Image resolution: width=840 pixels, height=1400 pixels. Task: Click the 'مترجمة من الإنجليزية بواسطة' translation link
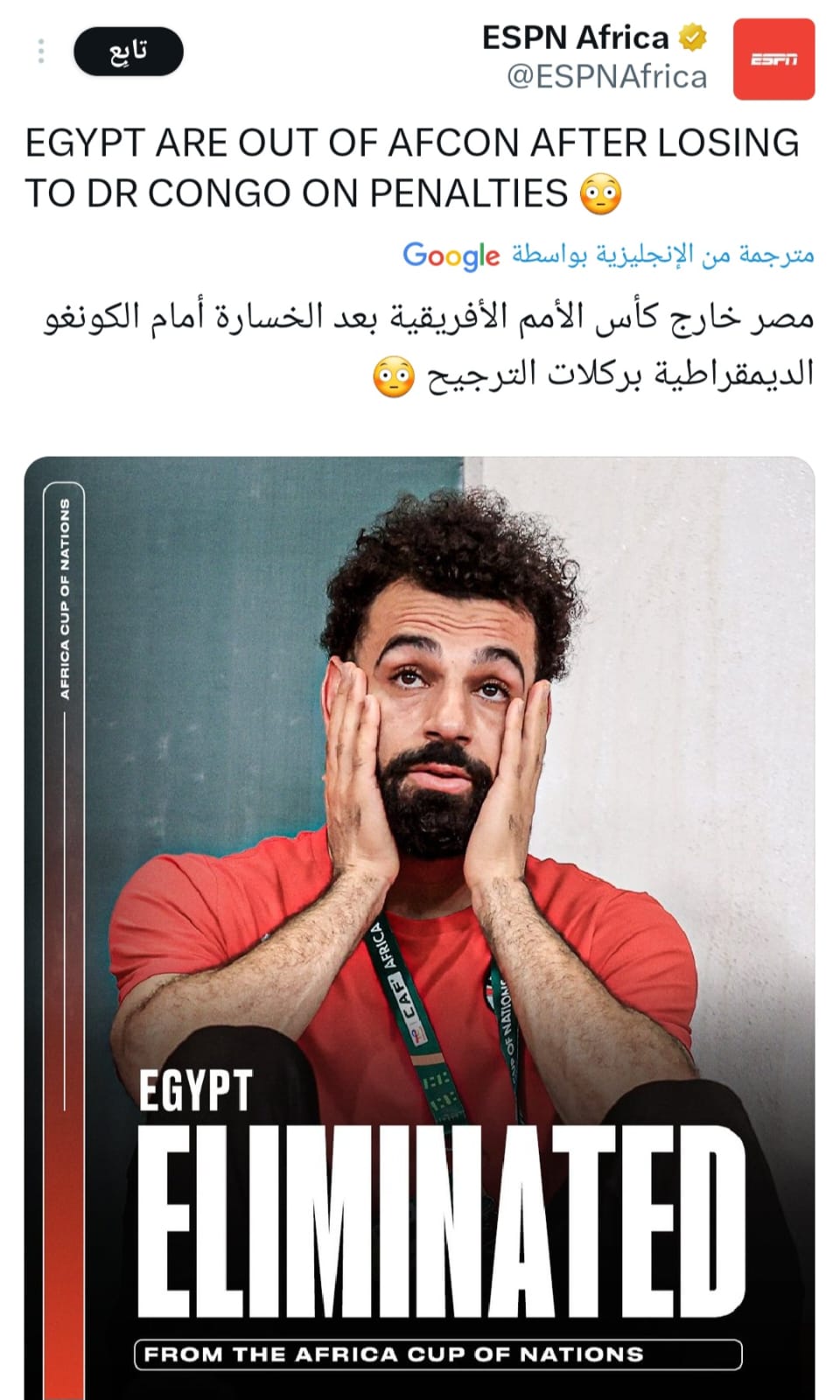(x=663, y=255)
